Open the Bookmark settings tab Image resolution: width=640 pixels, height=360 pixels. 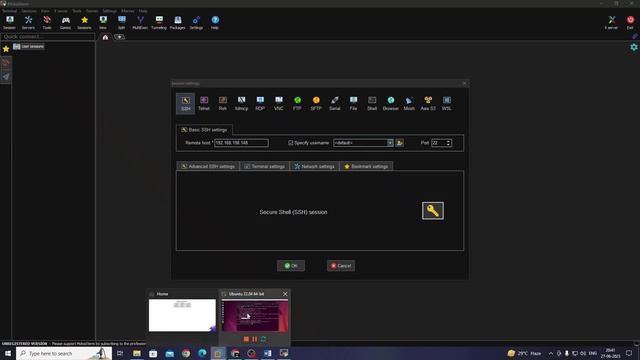point(366,167)
